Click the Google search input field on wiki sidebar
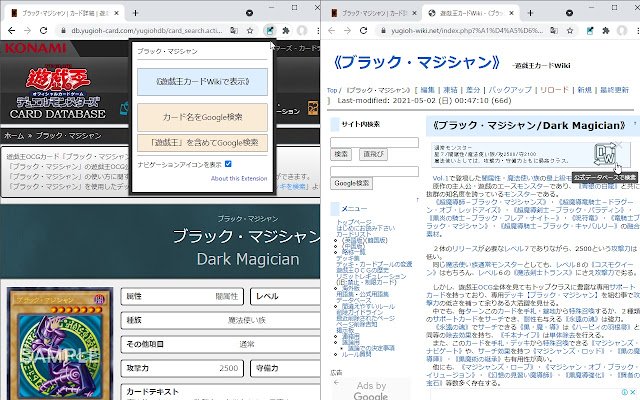This screenshot has height=400, width=640. (374, 171)
